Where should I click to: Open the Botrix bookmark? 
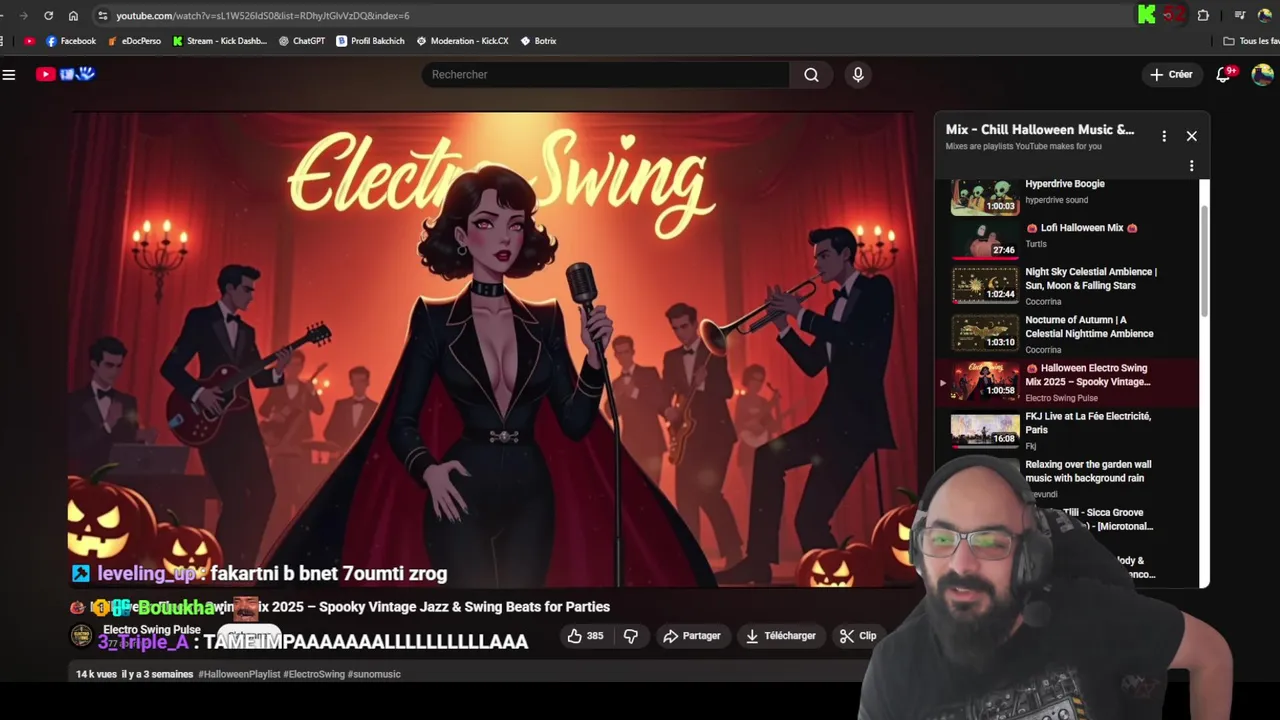tap(538, 41)
